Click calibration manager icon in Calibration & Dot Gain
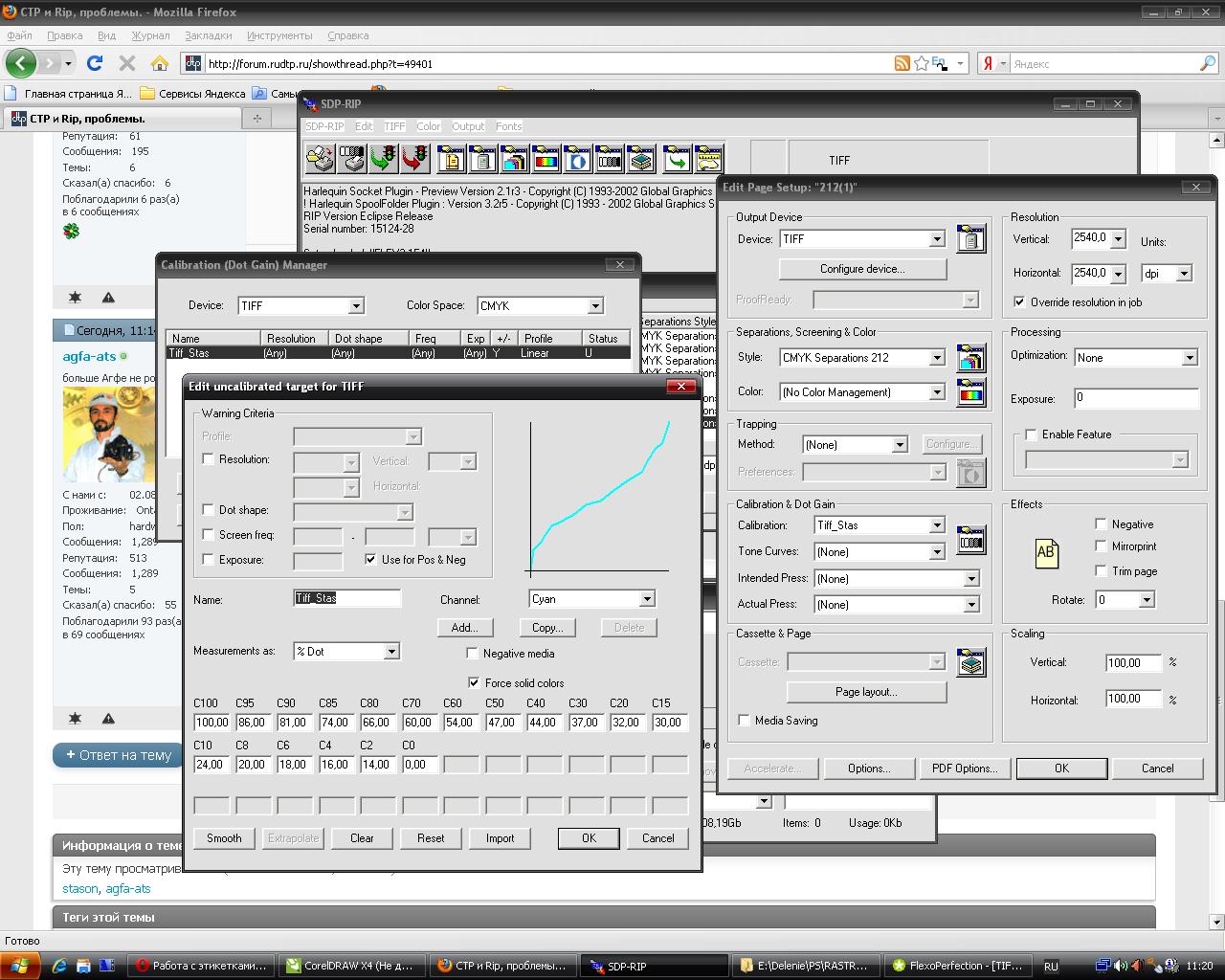Image resolution: width=1225 pixels, height=980 pixels. point(970,539)
